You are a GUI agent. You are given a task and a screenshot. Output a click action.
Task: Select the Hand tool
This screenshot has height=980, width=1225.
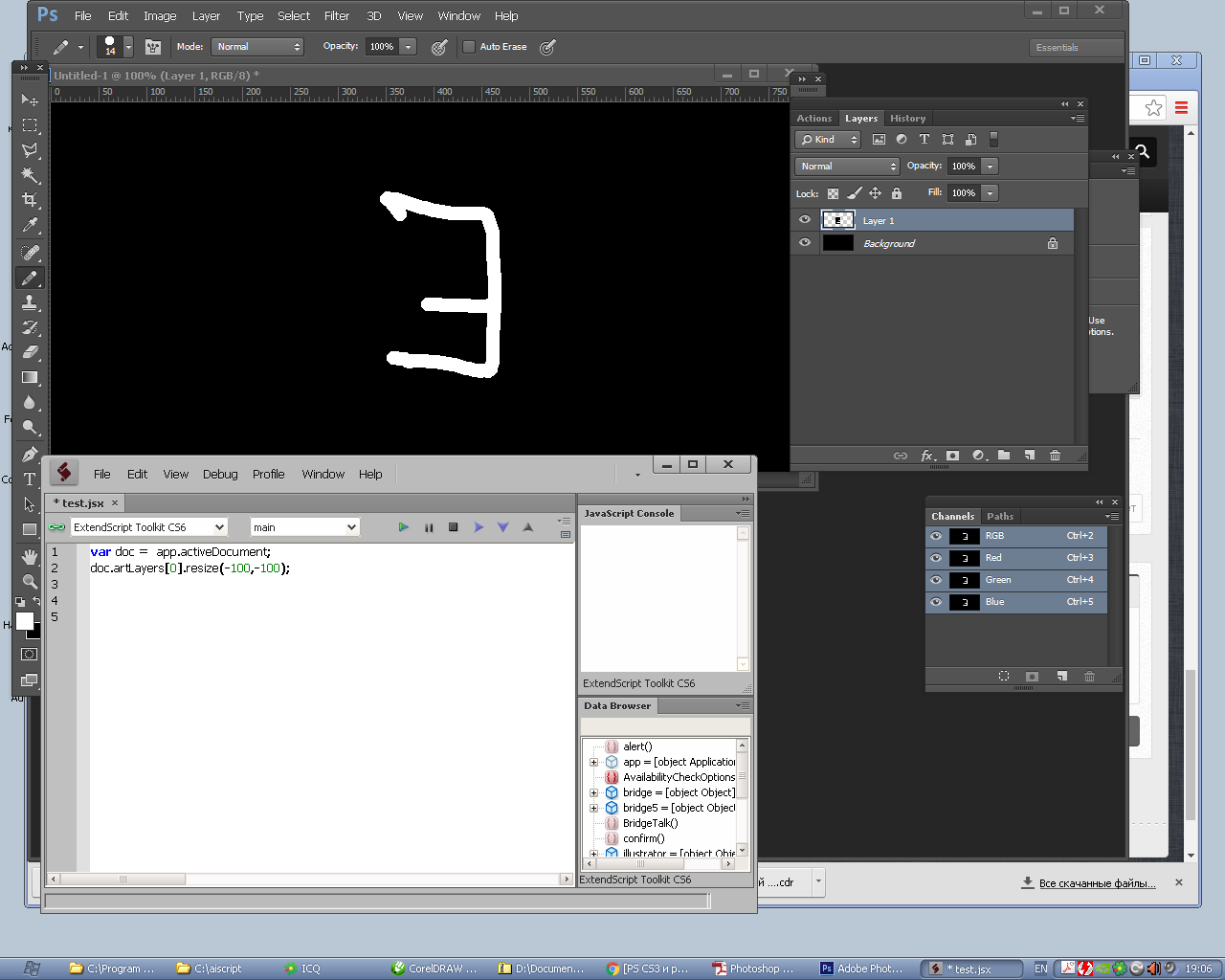click(x=30, y=556)
